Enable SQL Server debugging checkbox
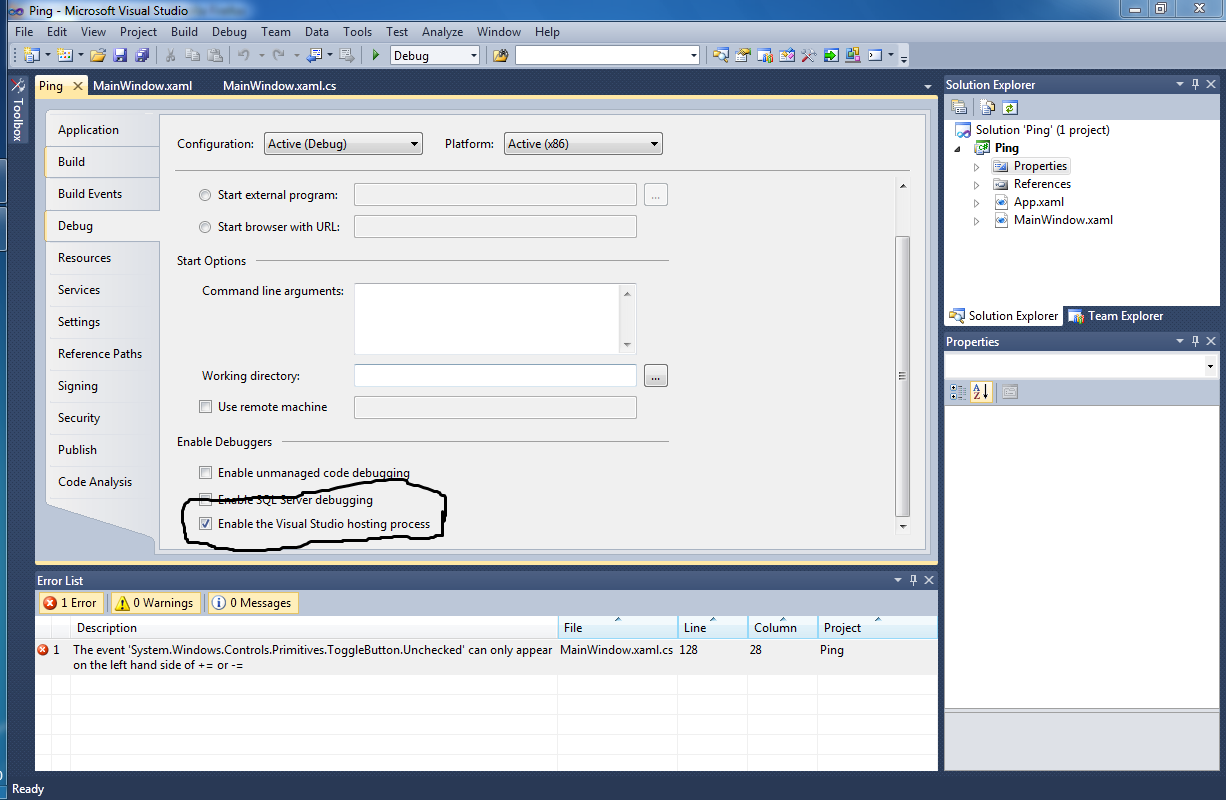 pyautogui.click(x=206, y=499)
